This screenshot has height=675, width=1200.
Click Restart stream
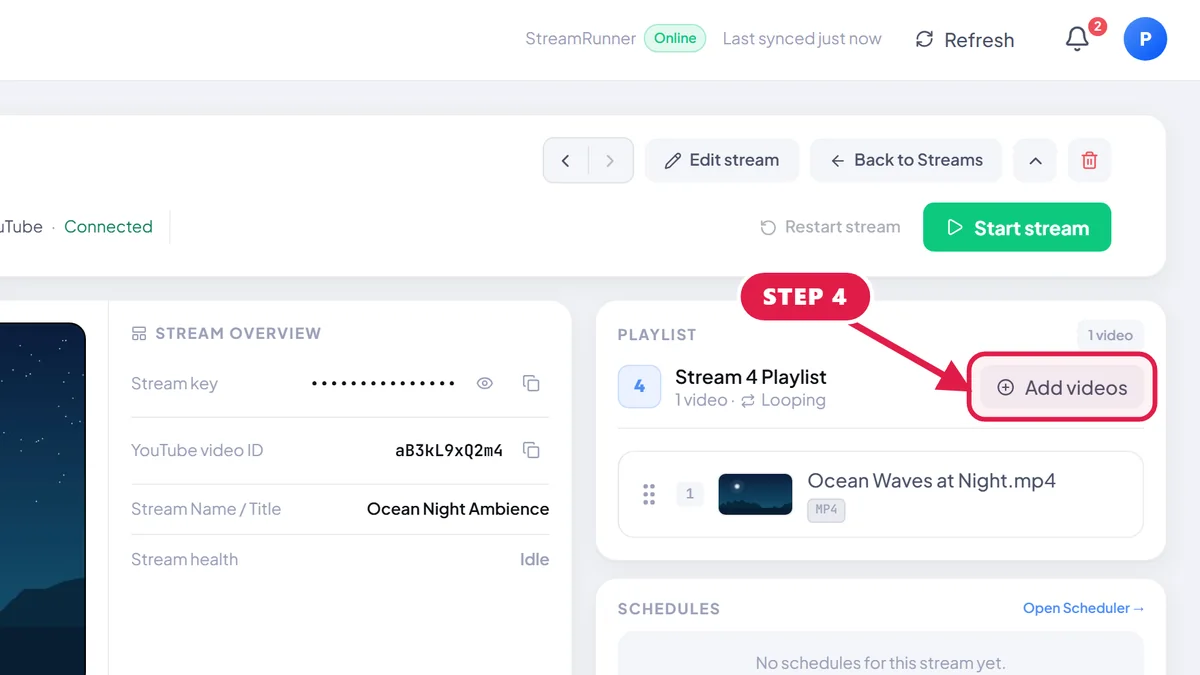coord(830,227)
